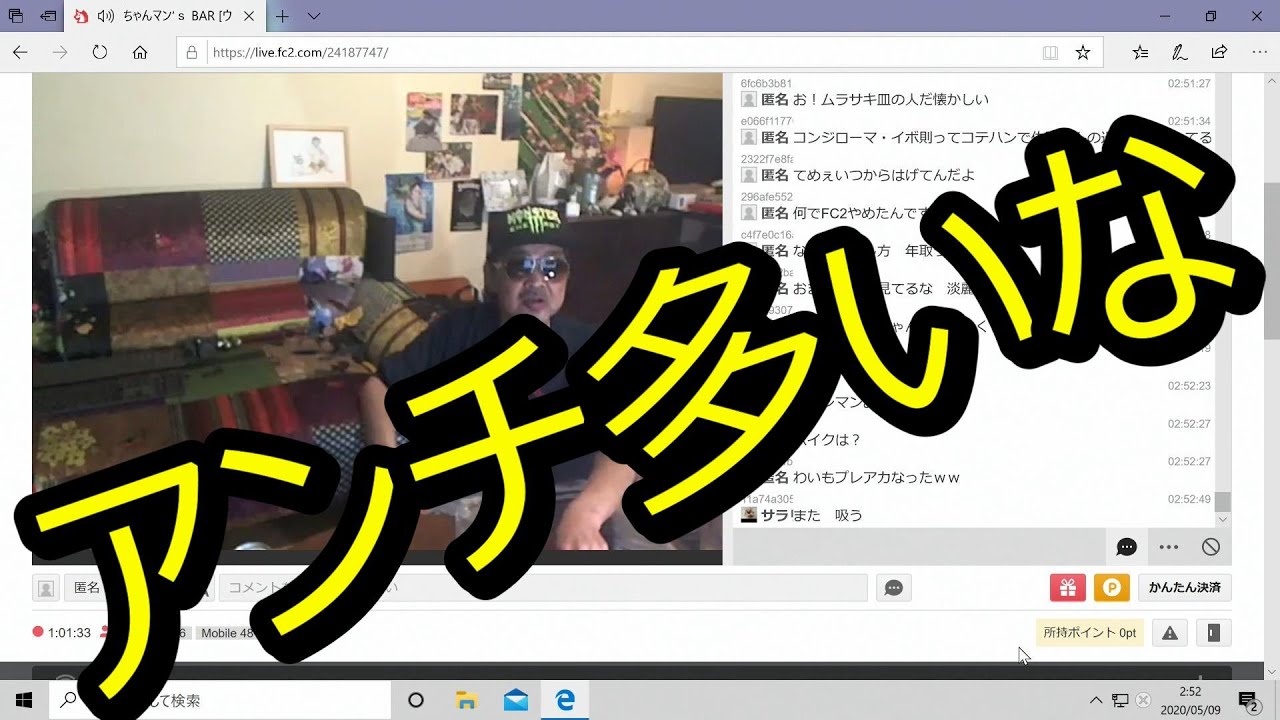Refresh the page with the reload icon

(x=100, y=52)
